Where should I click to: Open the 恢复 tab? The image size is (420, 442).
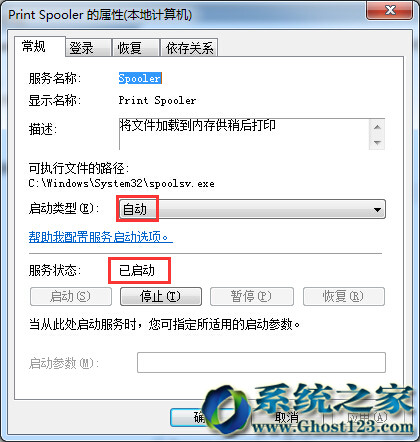coord(136,48)
